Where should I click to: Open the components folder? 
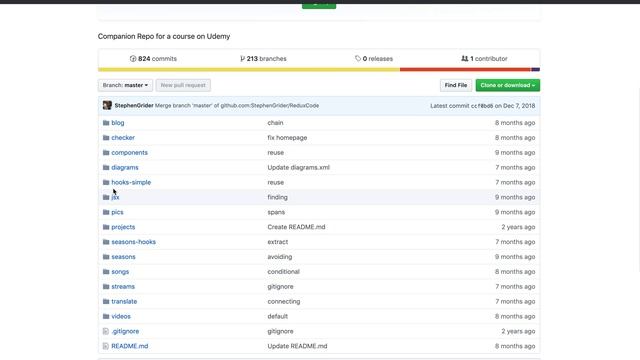pos(129,153)
